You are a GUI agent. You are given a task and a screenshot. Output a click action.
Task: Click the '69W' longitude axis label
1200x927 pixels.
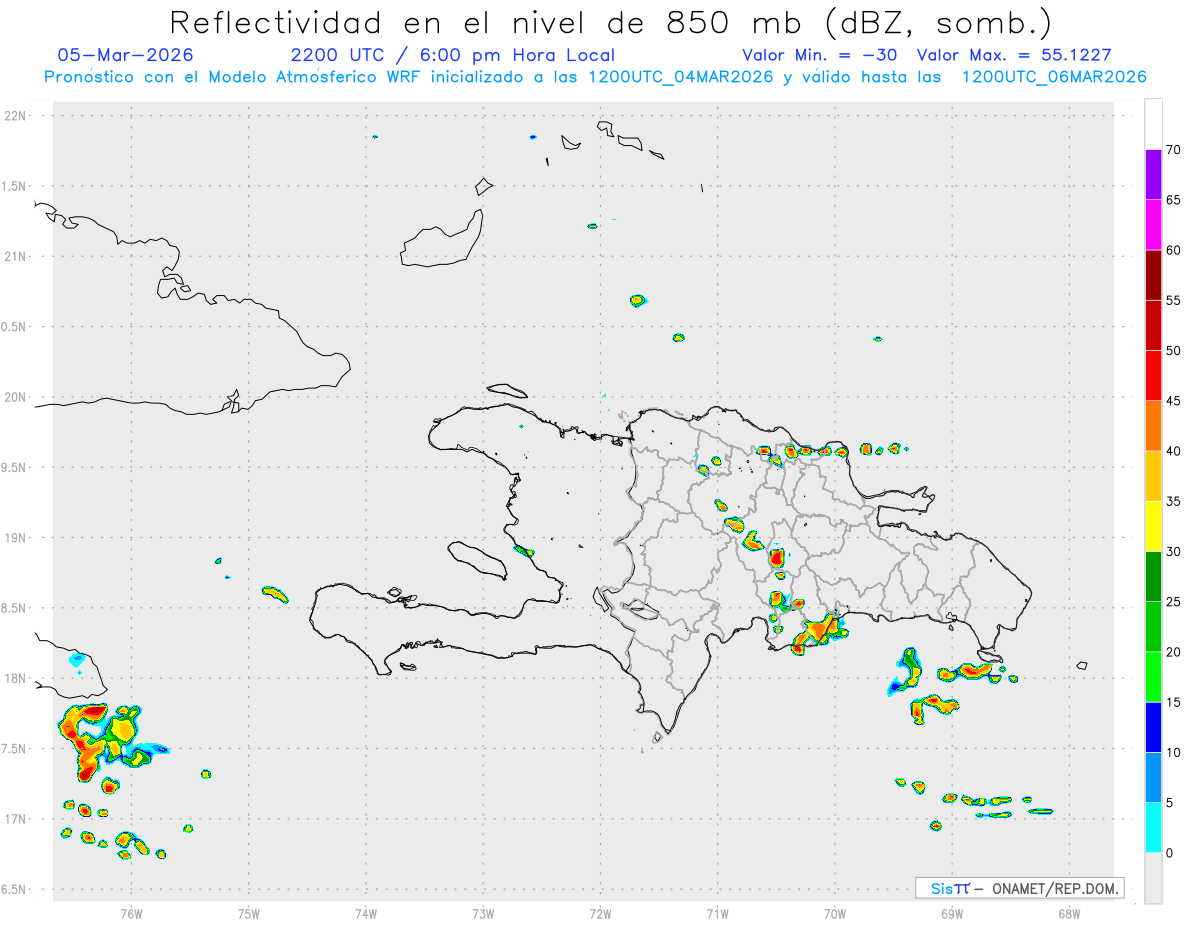[952, 912]
